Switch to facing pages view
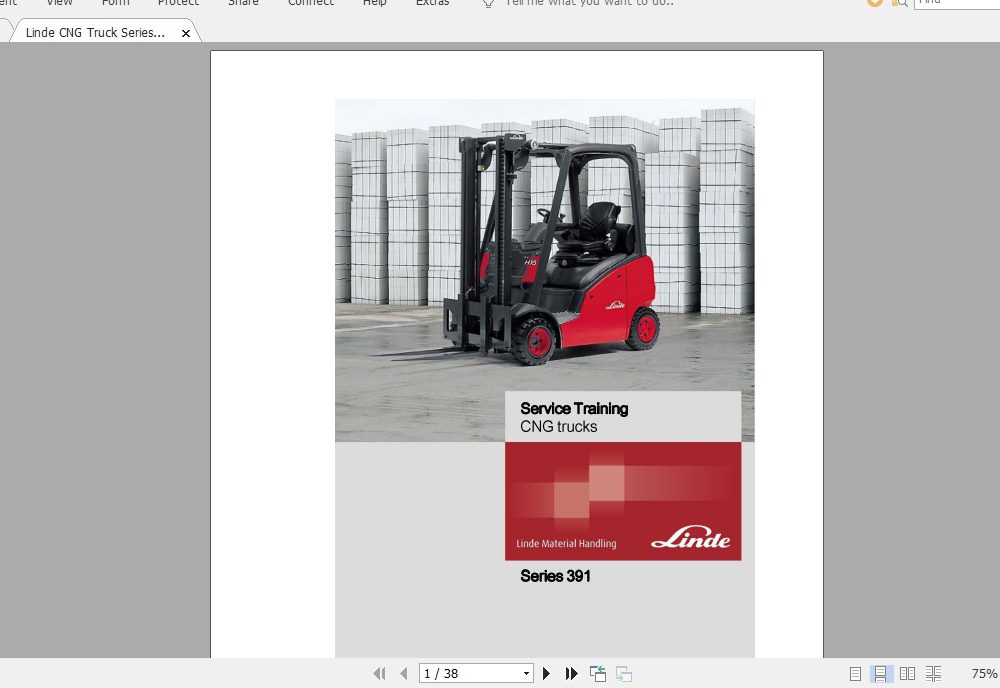This screenshot has width=1000, height=688. click(907, 674)
